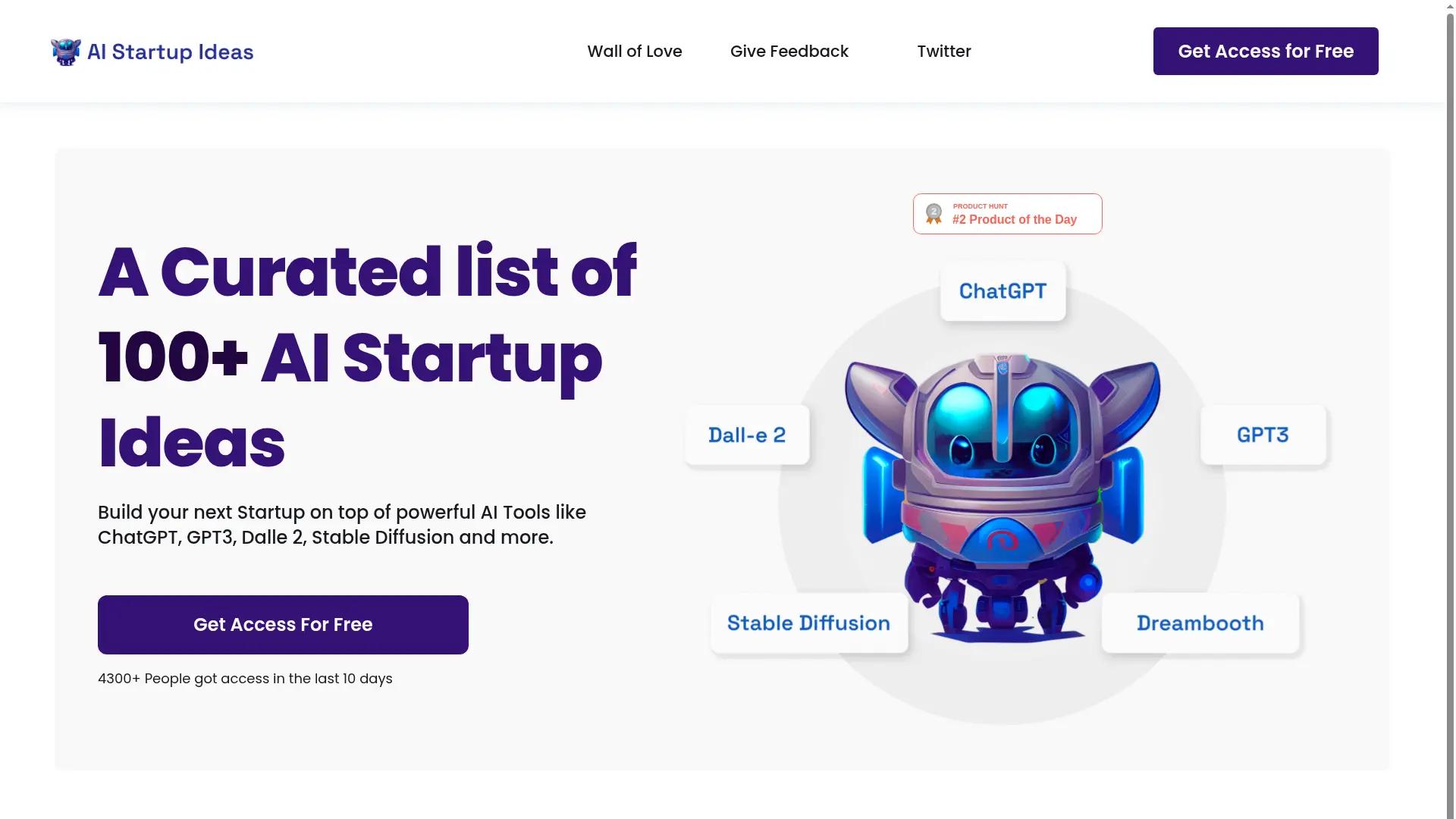Select the ChatGPT tool label
1456x819 pixels.
pos(1003,290)
